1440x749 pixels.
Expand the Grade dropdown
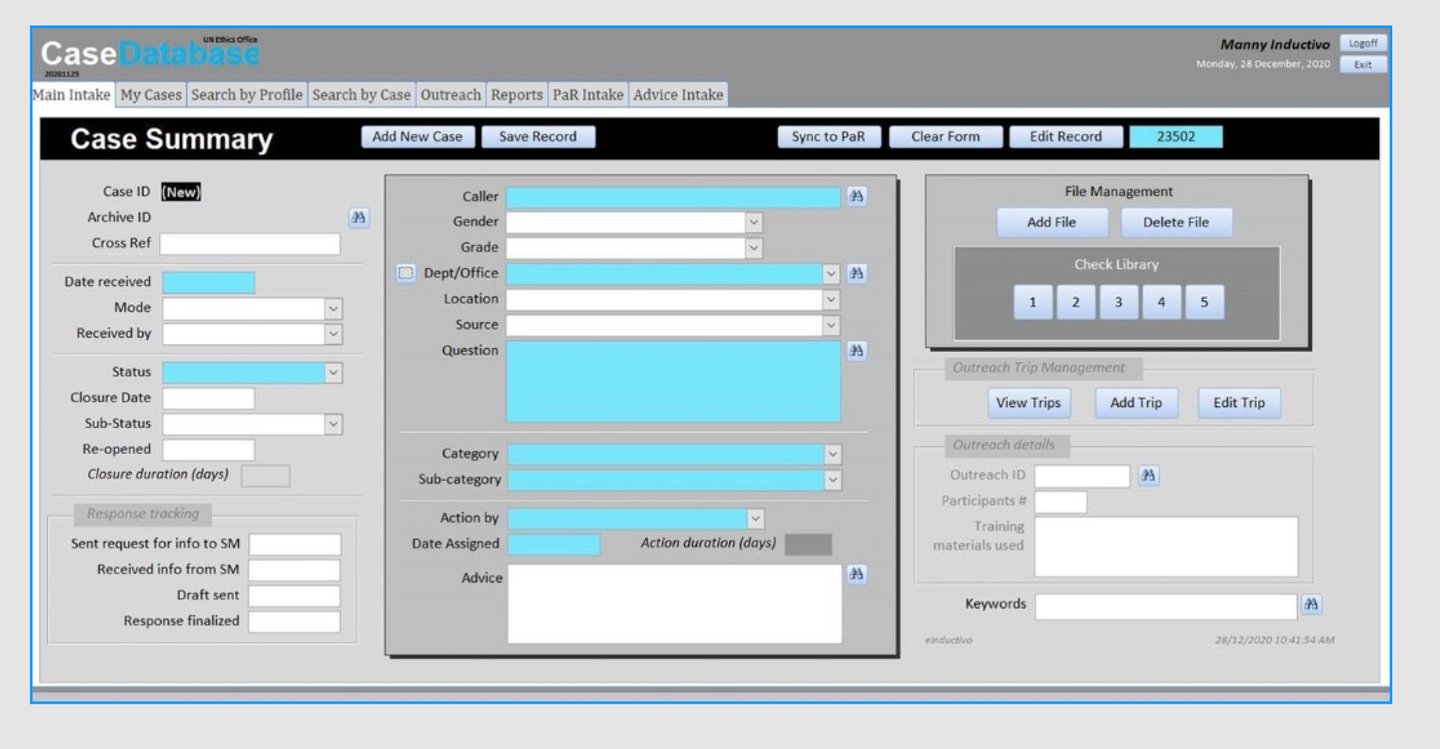point(754,248)
